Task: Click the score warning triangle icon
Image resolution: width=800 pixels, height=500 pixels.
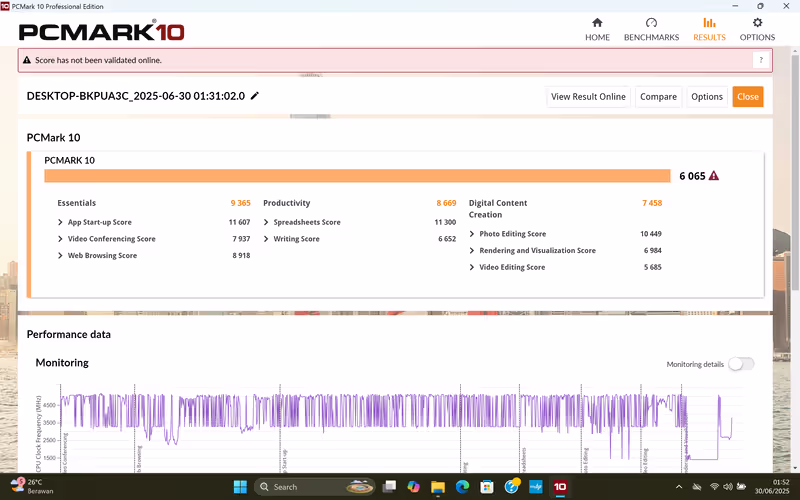Action: click(714, 176)
